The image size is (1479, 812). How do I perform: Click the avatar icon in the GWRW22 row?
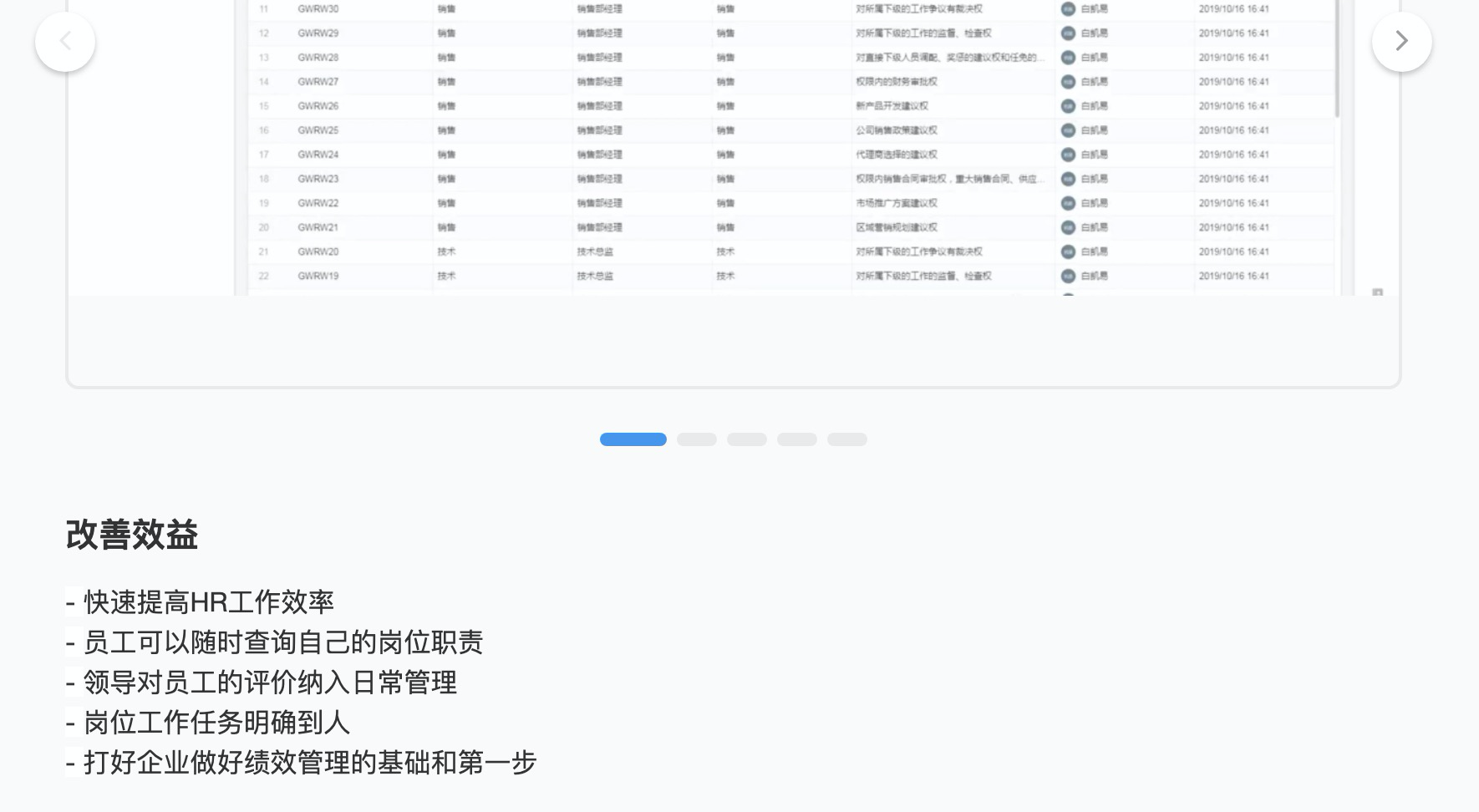tap(1068, 203)
